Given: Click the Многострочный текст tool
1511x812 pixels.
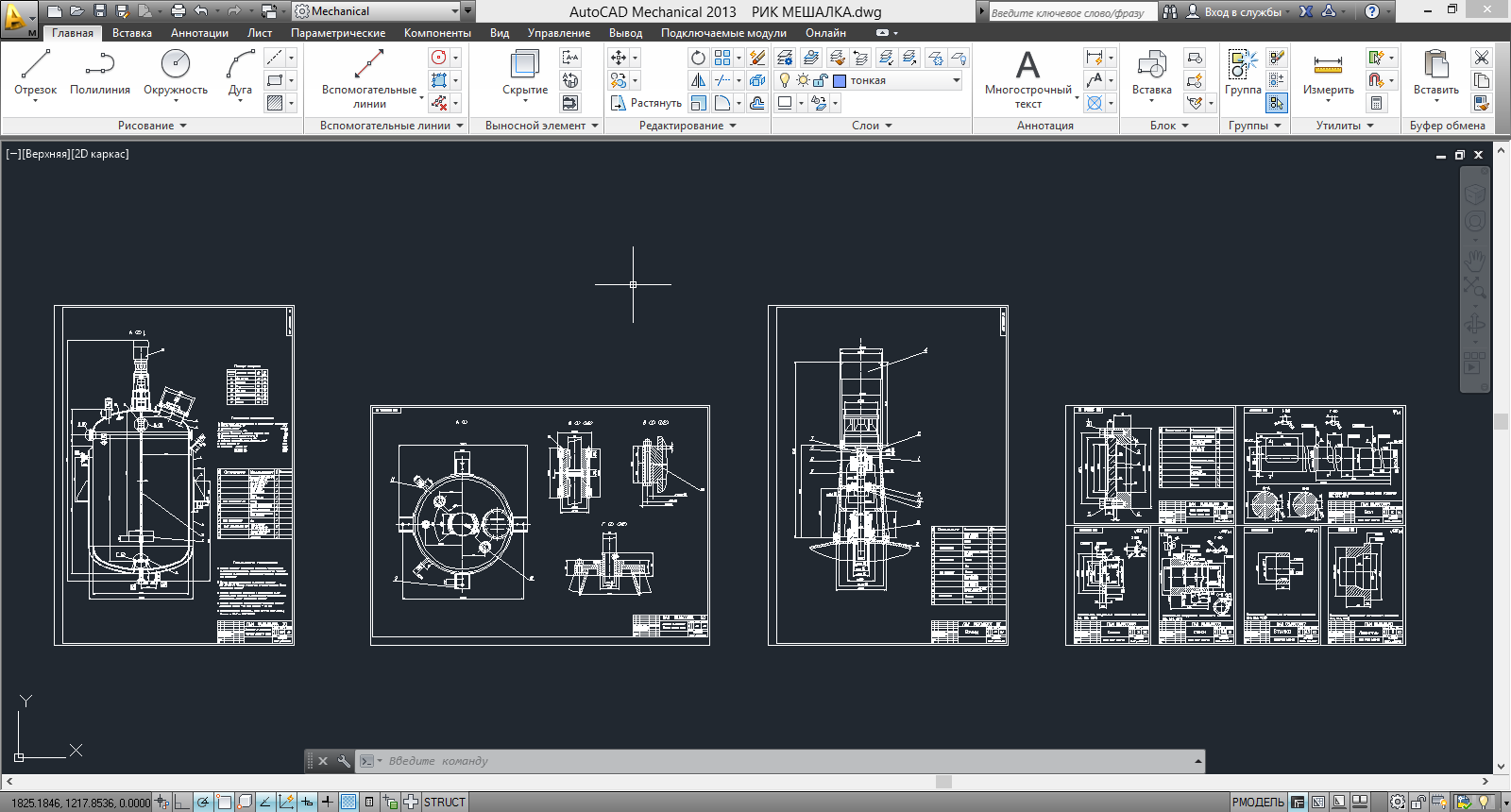Looking at the screenshot, I should (1027, 77).
